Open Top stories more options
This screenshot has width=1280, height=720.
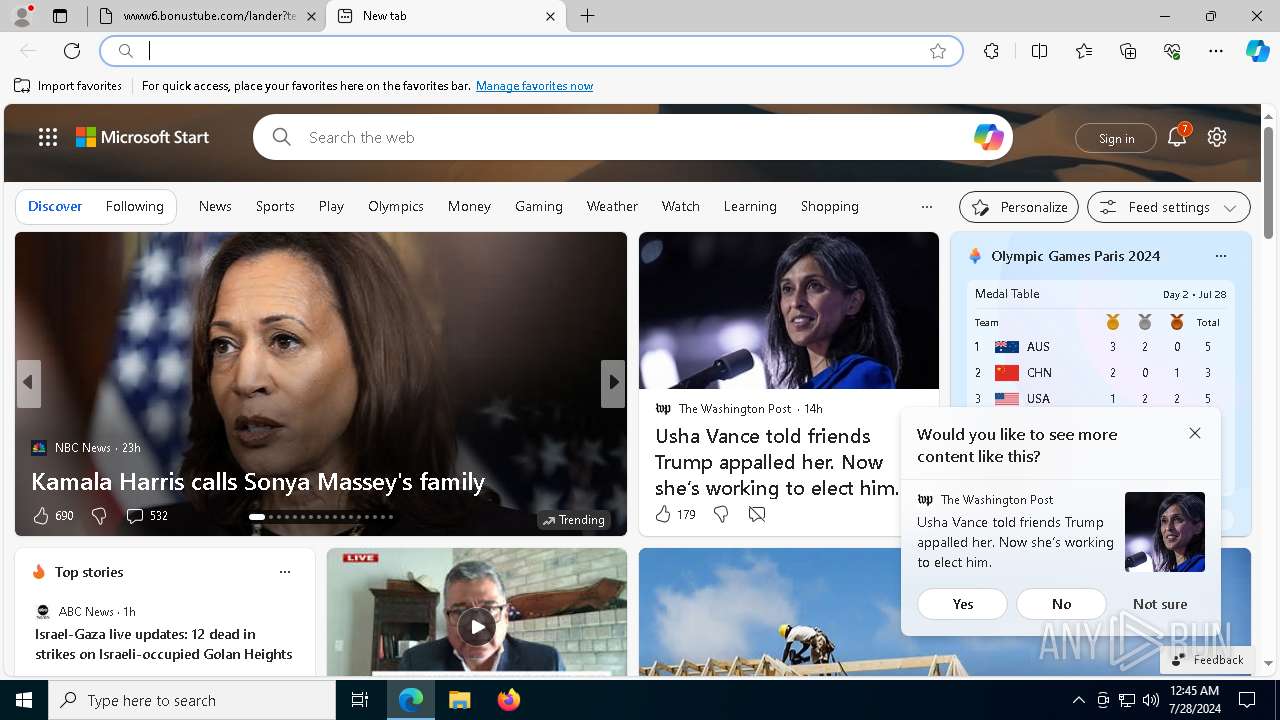285,572
